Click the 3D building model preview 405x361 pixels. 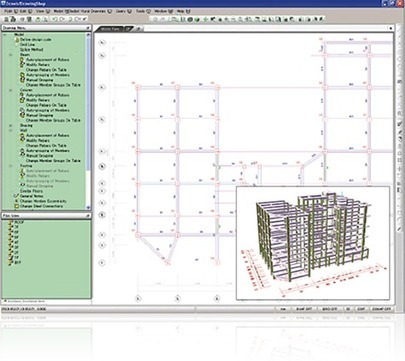(x=313, y=243)
